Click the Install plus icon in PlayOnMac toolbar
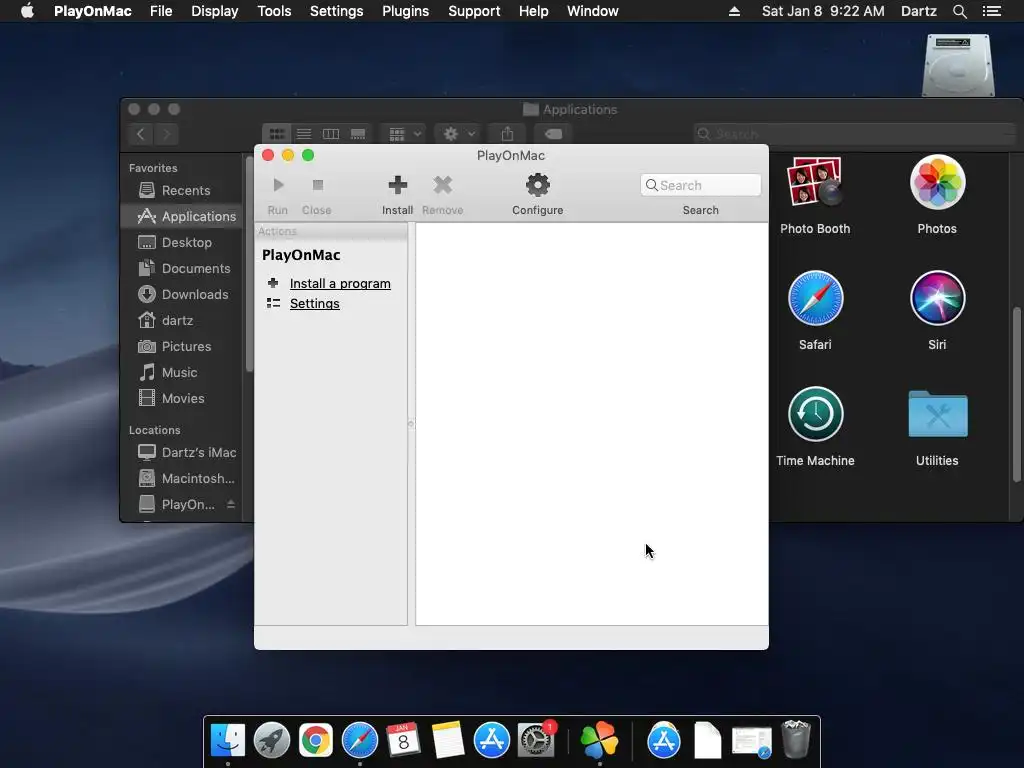The height and width of the screenshot is (768, 1024). coord(397,185)
